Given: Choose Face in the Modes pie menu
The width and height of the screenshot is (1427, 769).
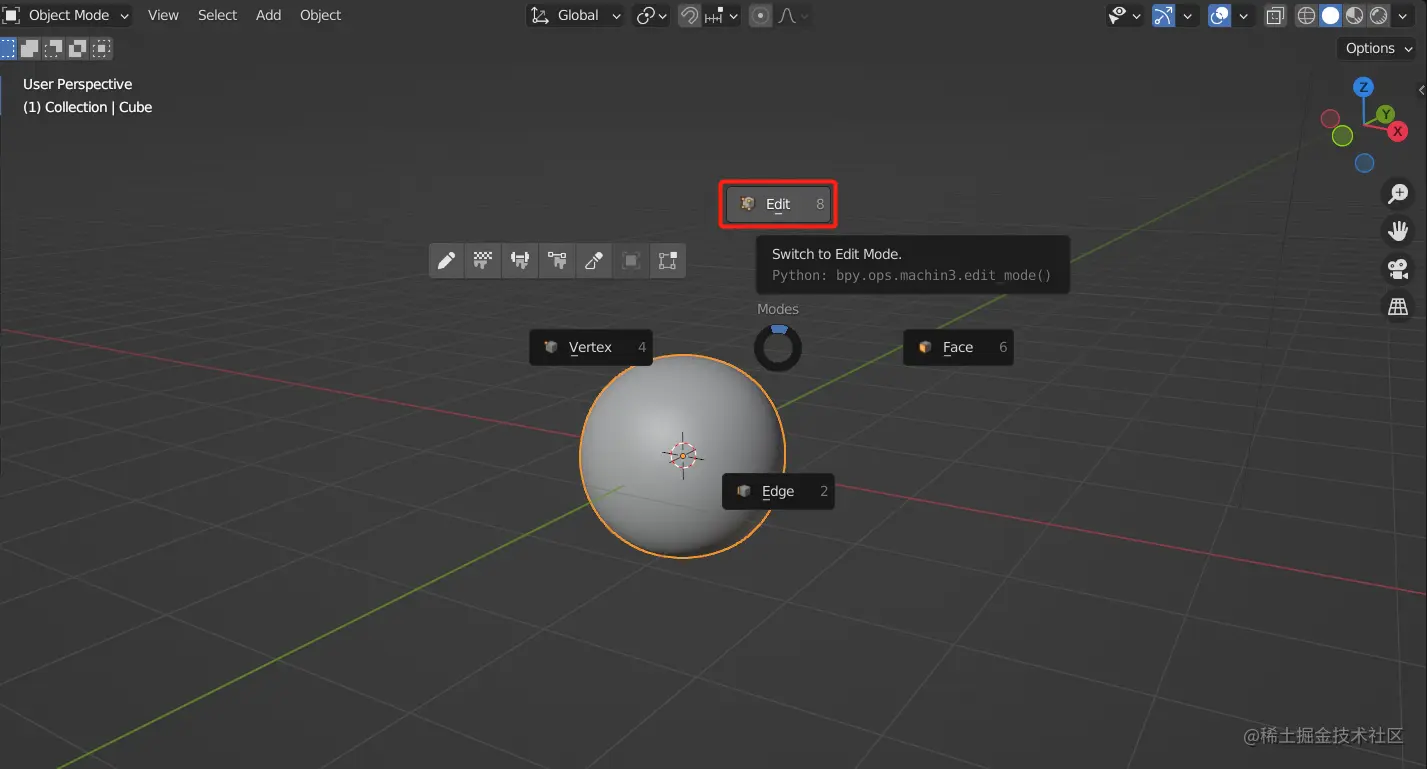Looking at the screenshot, I should [958, 347].
